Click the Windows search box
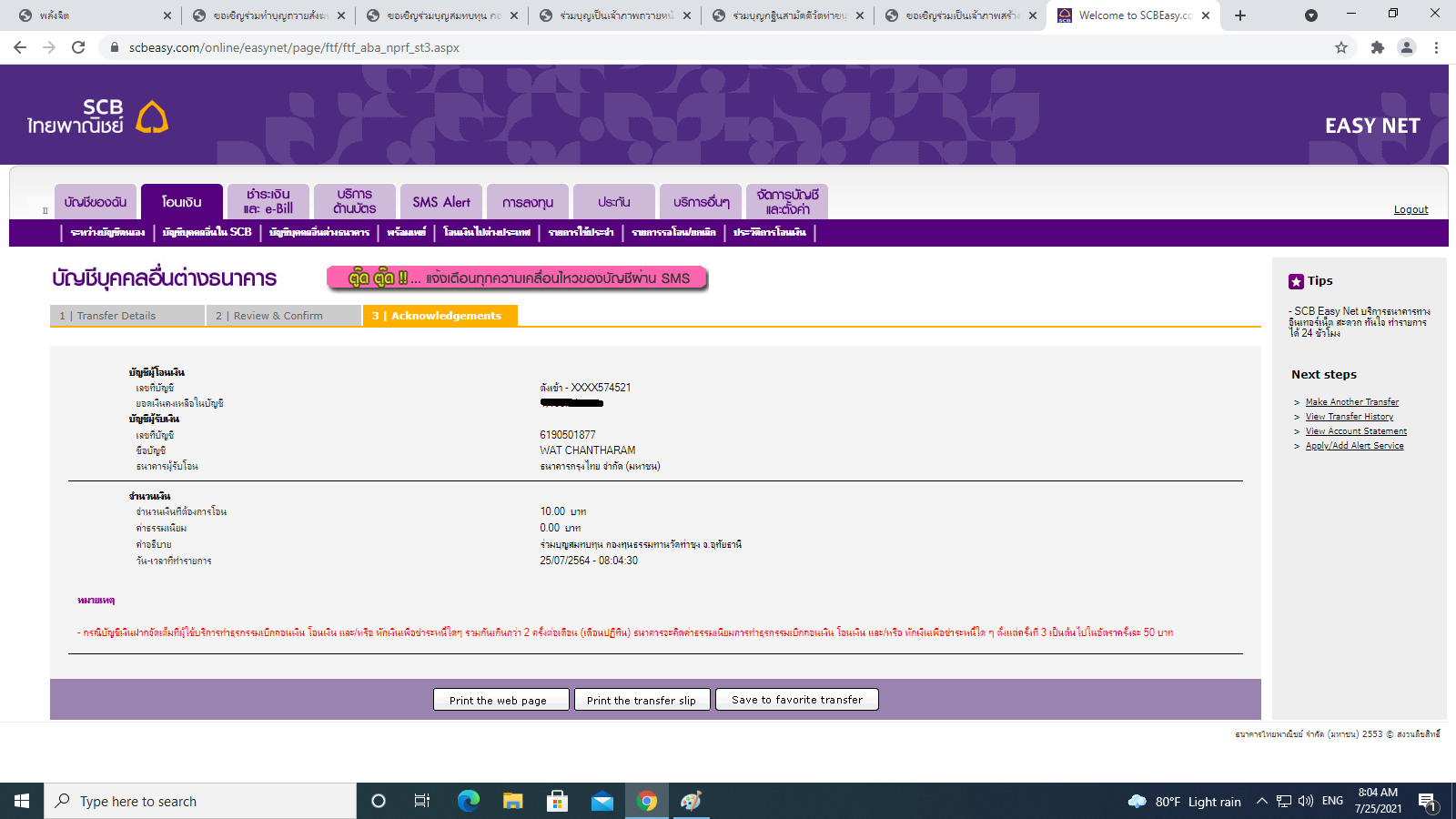Screen dimensions: 1456x819 (x=200, y=801)
